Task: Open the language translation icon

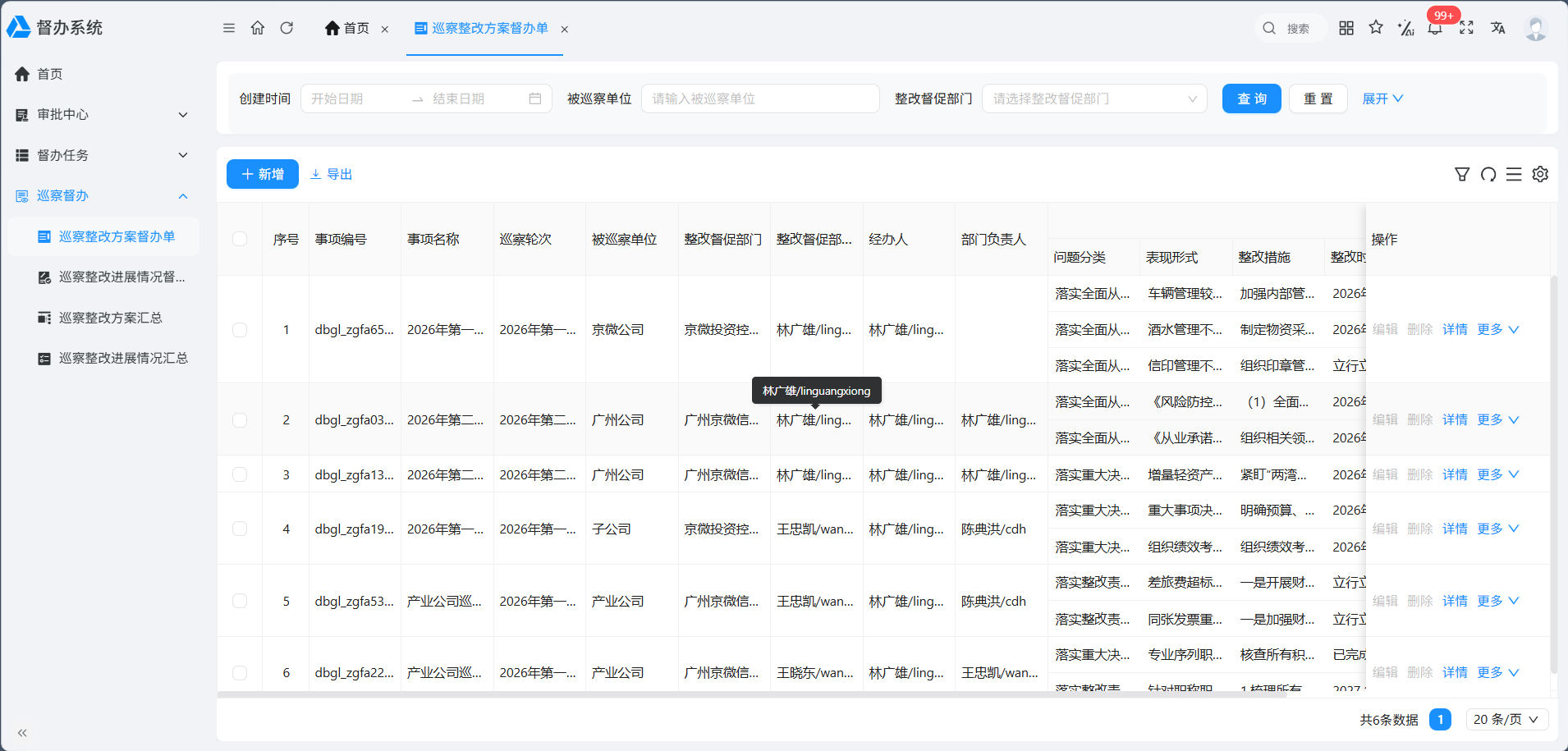Action: [1498, 28]
